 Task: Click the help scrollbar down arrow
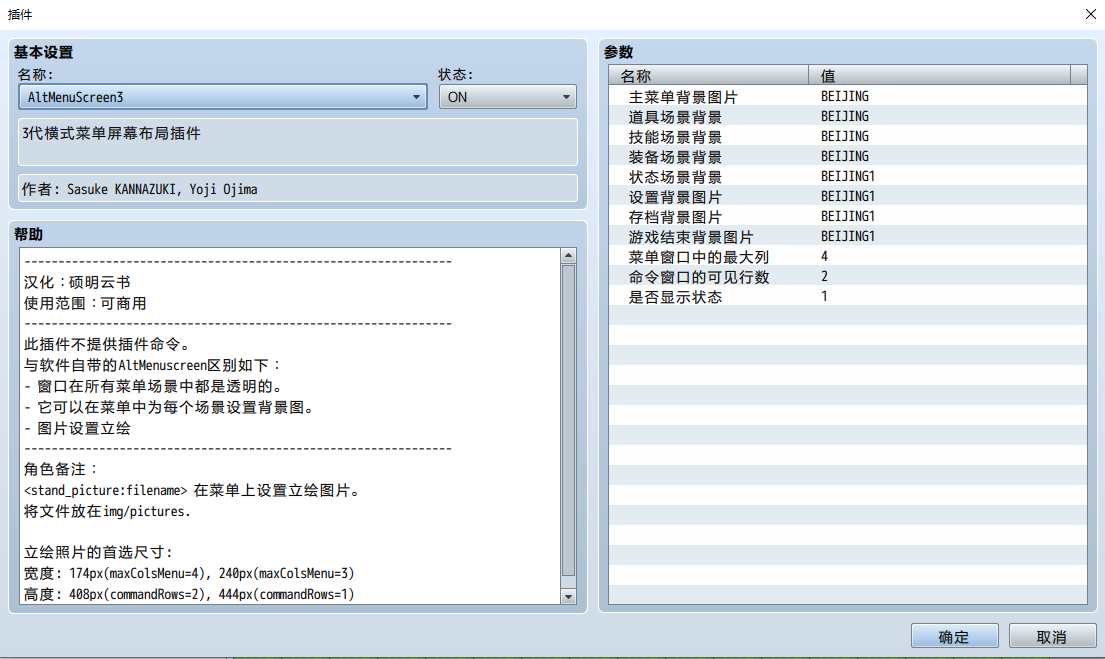click(x=568, y=596)
